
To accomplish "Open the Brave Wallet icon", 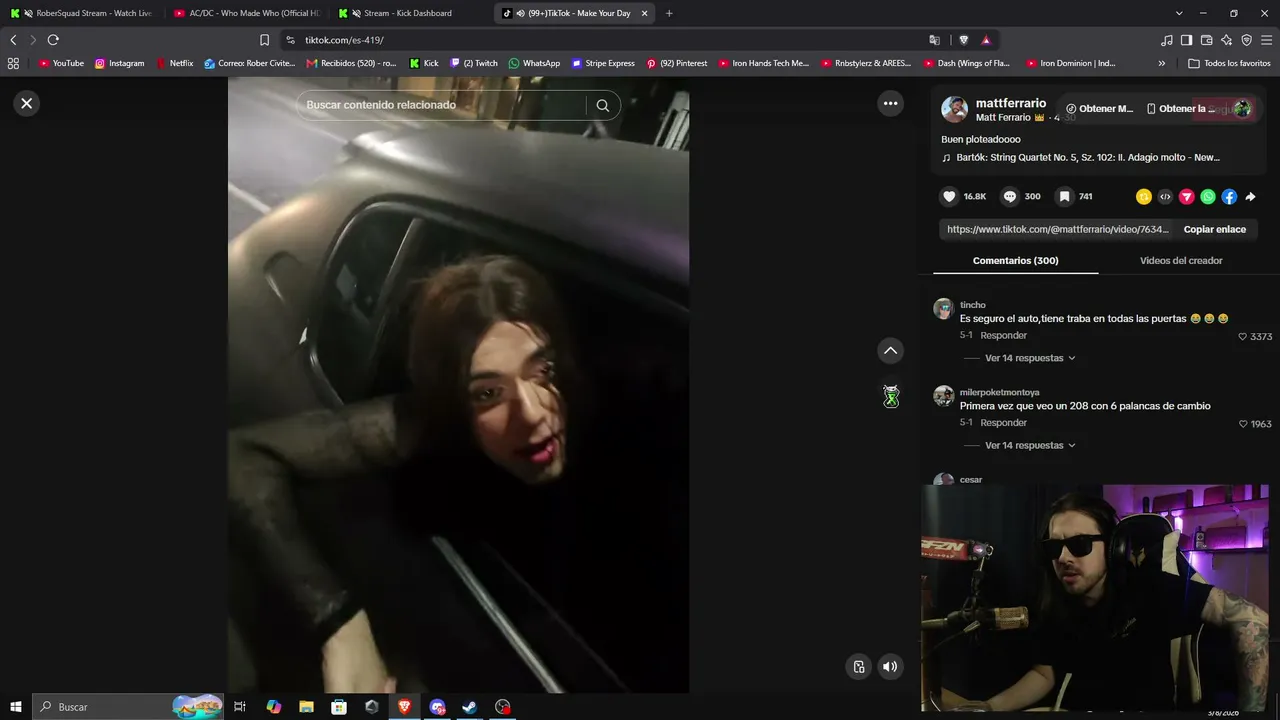I will (x=1206, y=40).
